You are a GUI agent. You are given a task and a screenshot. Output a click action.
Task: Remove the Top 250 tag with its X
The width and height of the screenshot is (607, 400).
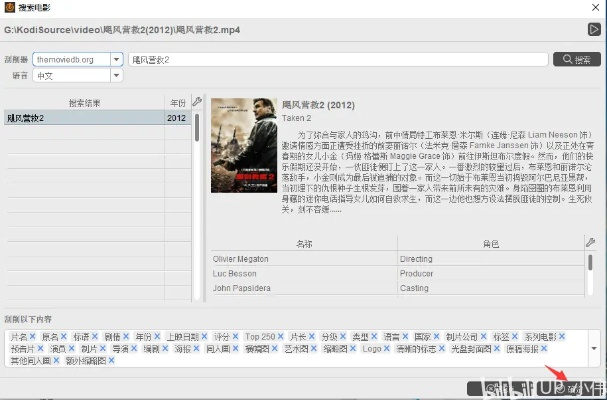coord(281,336)
